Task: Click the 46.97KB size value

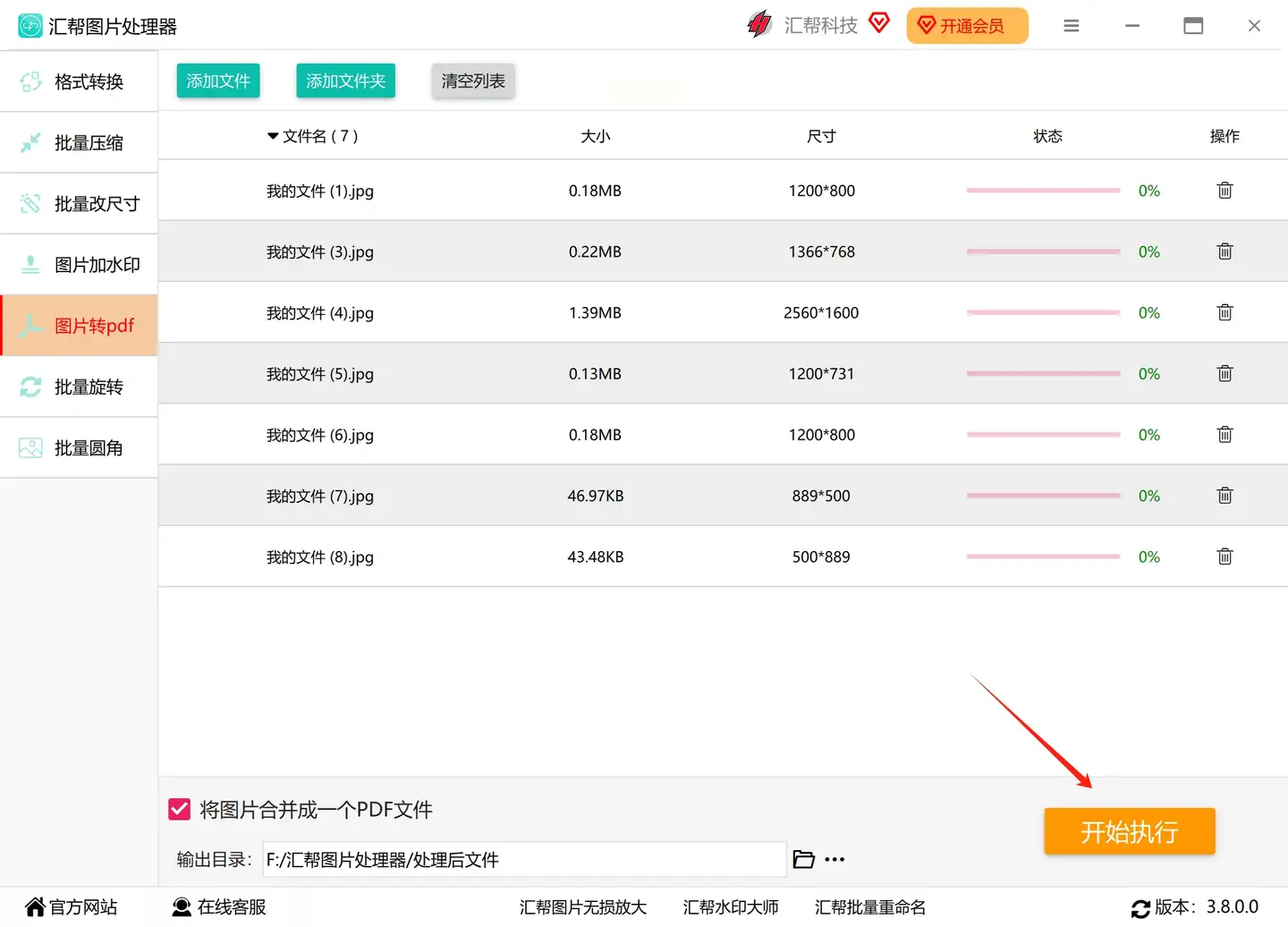Action: (x=596, y=496)
